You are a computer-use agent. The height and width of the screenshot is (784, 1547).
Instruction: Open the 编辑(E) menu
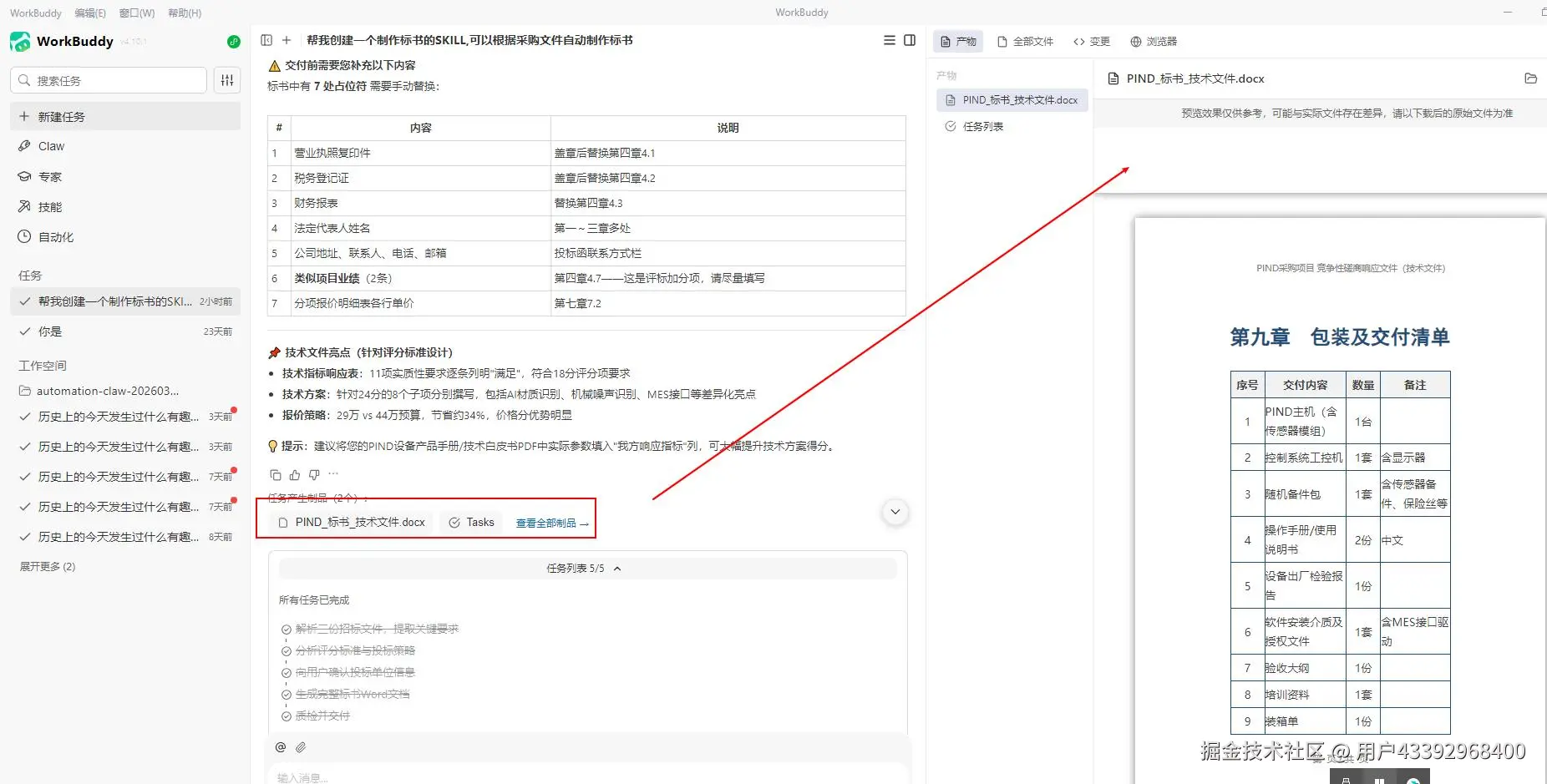tap(90, 13)
